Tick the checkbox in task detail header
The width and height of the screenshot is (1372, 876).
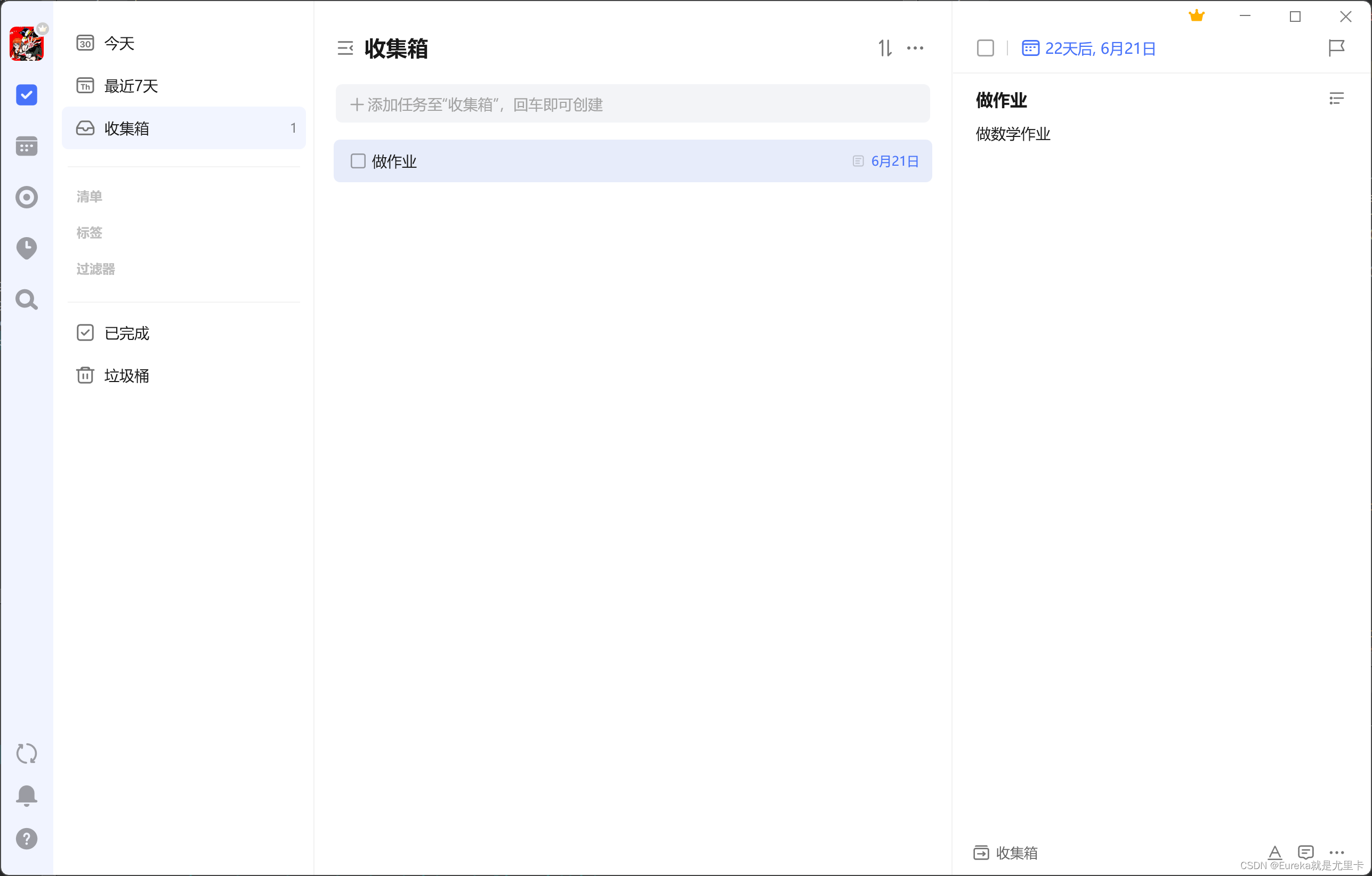coord(985,48)
